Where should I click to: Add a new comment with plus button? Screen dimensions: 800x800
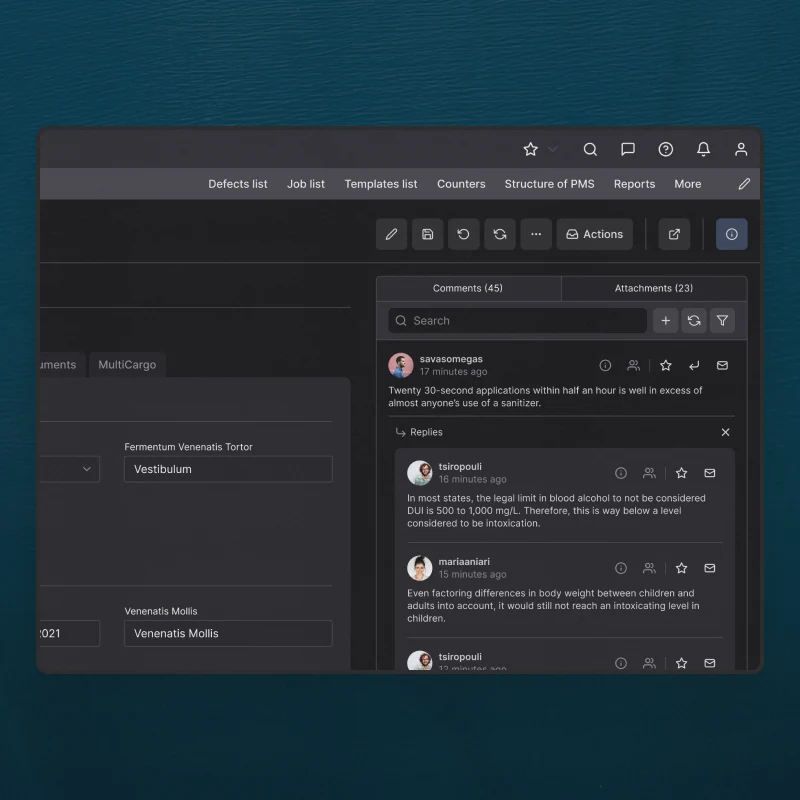(x=666, y=320)
